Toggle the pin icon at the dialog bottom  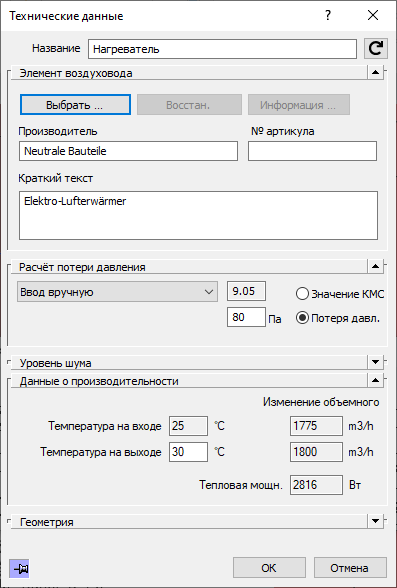[19, 568]
